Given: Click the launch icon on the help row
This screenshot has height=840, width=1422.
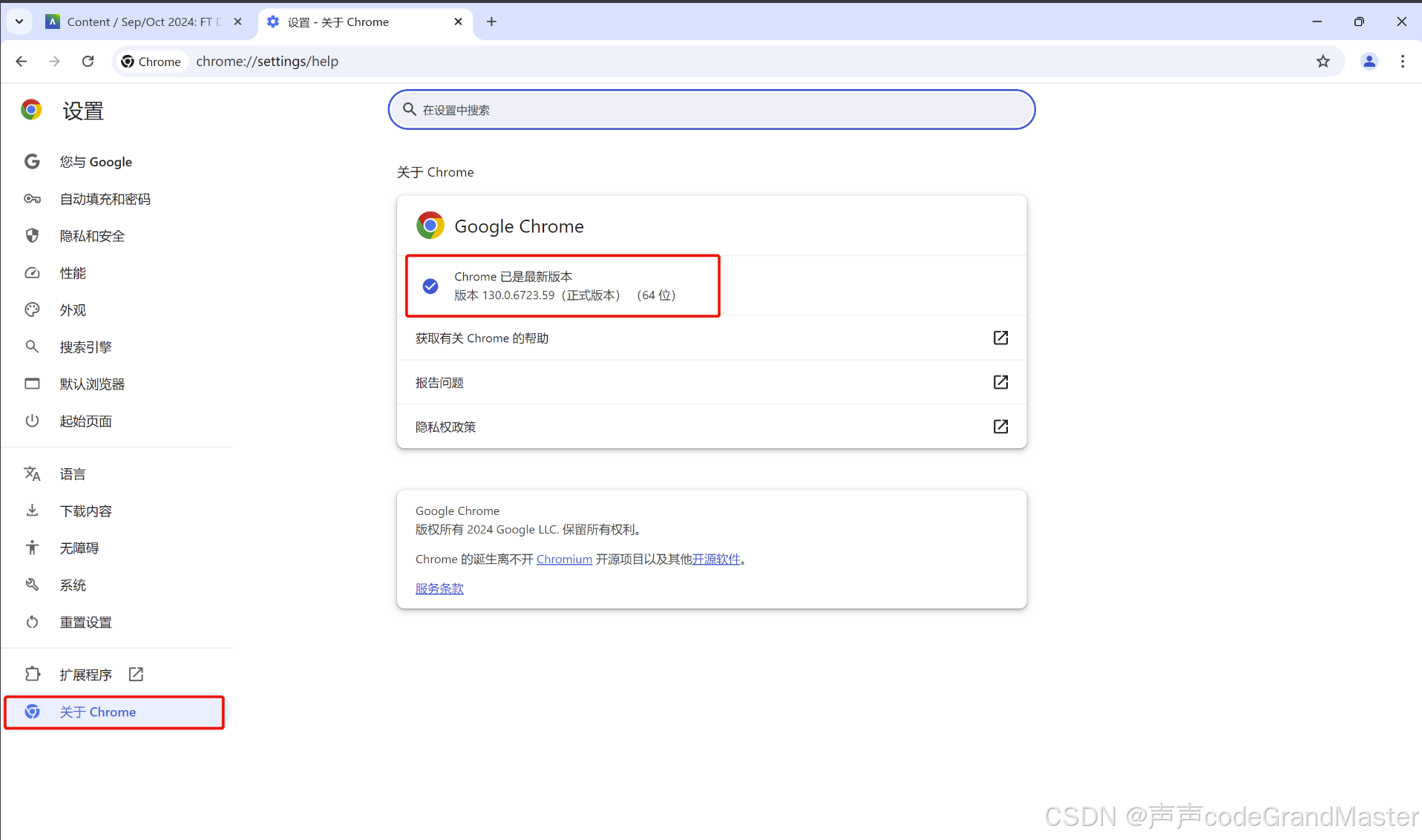Looking at the screenshot, I should (x=1000, y=338).
